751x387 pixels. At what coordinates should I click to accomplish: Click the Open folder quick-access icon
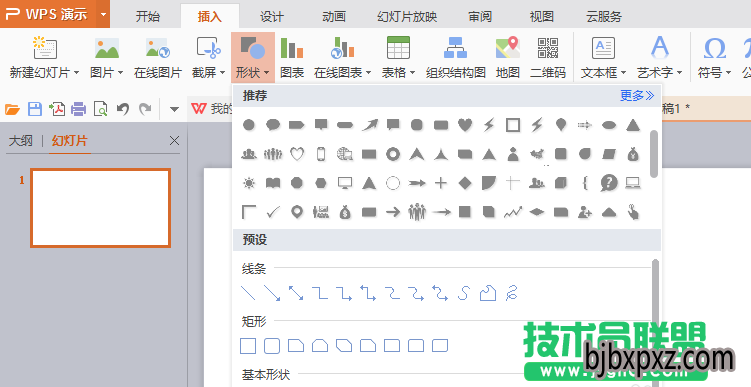12,109
